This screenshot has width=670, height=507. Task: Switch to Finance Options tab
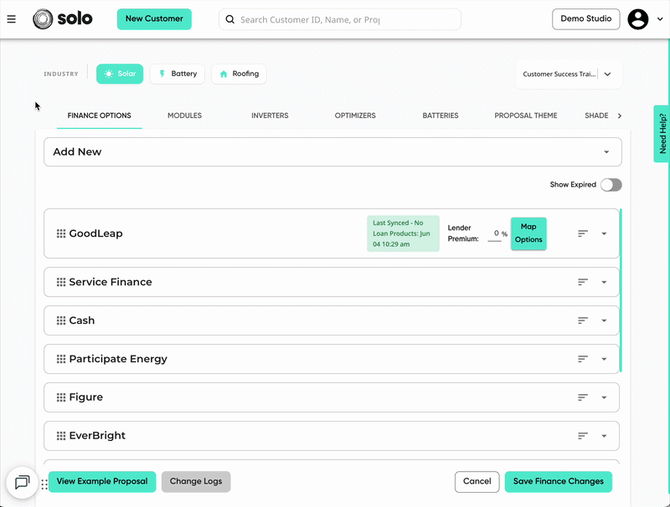[99, 116]
